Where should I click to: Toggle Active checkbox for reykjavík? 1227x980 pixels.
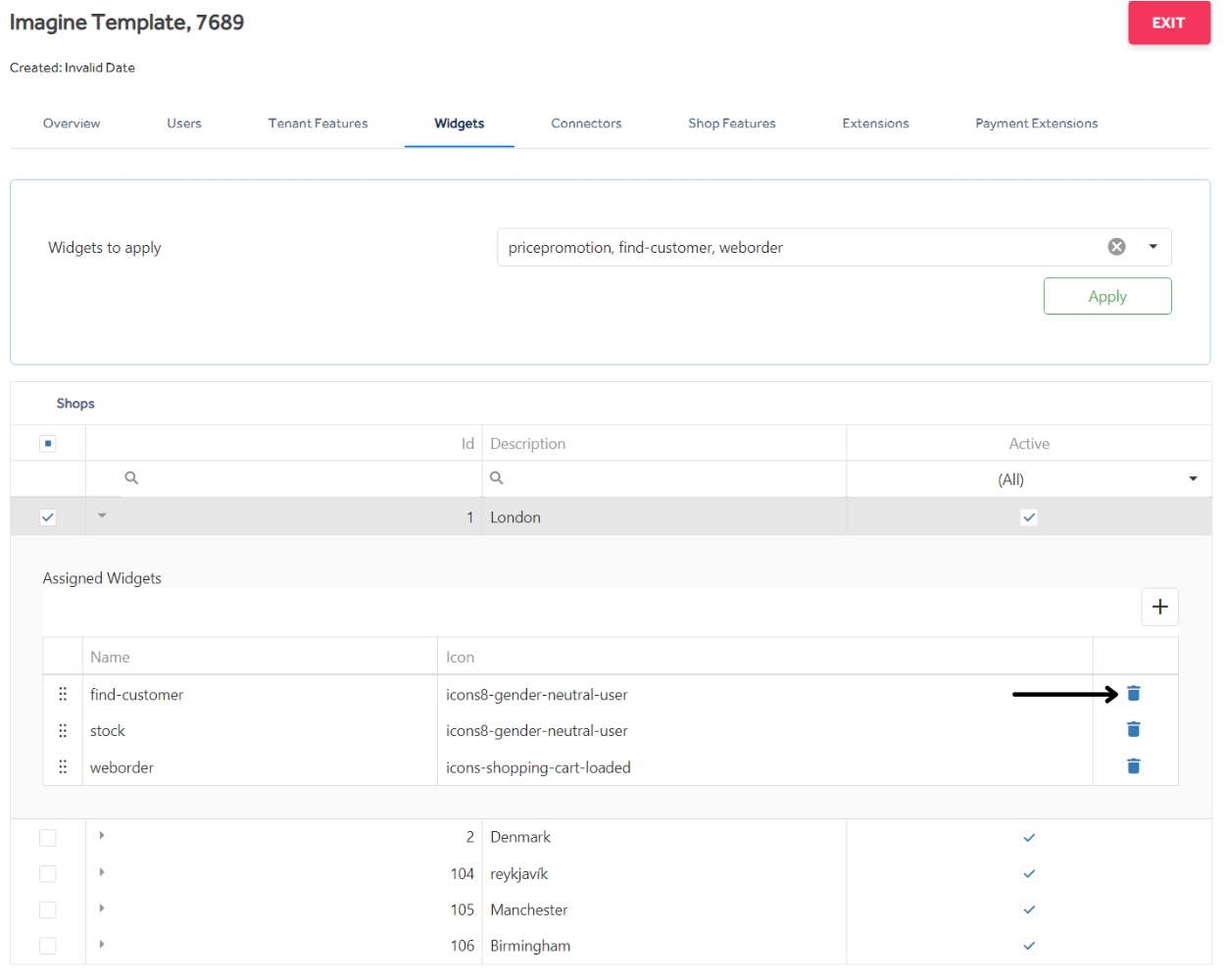click(1029, 874)
